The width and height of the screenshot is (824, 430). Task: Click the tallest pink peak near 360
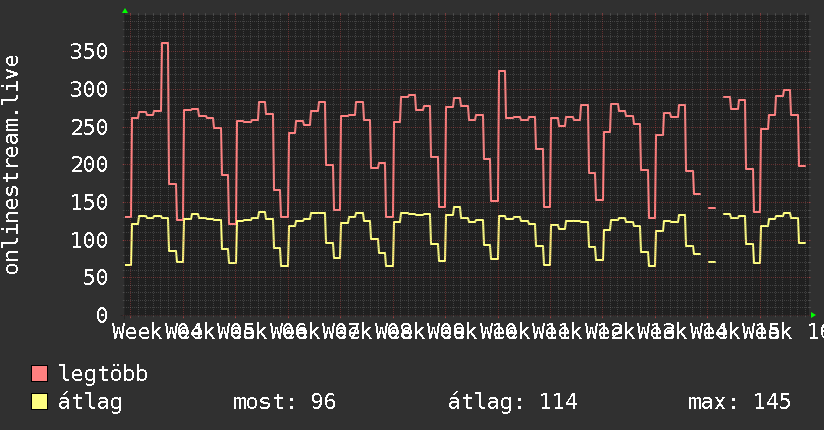point(164,43)
